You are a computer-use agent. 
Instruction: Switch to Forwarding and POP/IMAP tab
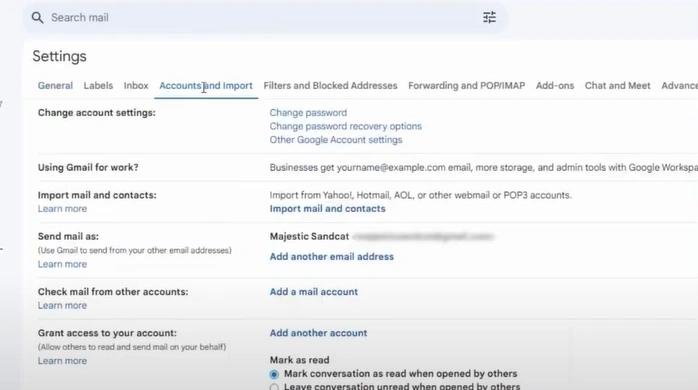coord(467,85)
